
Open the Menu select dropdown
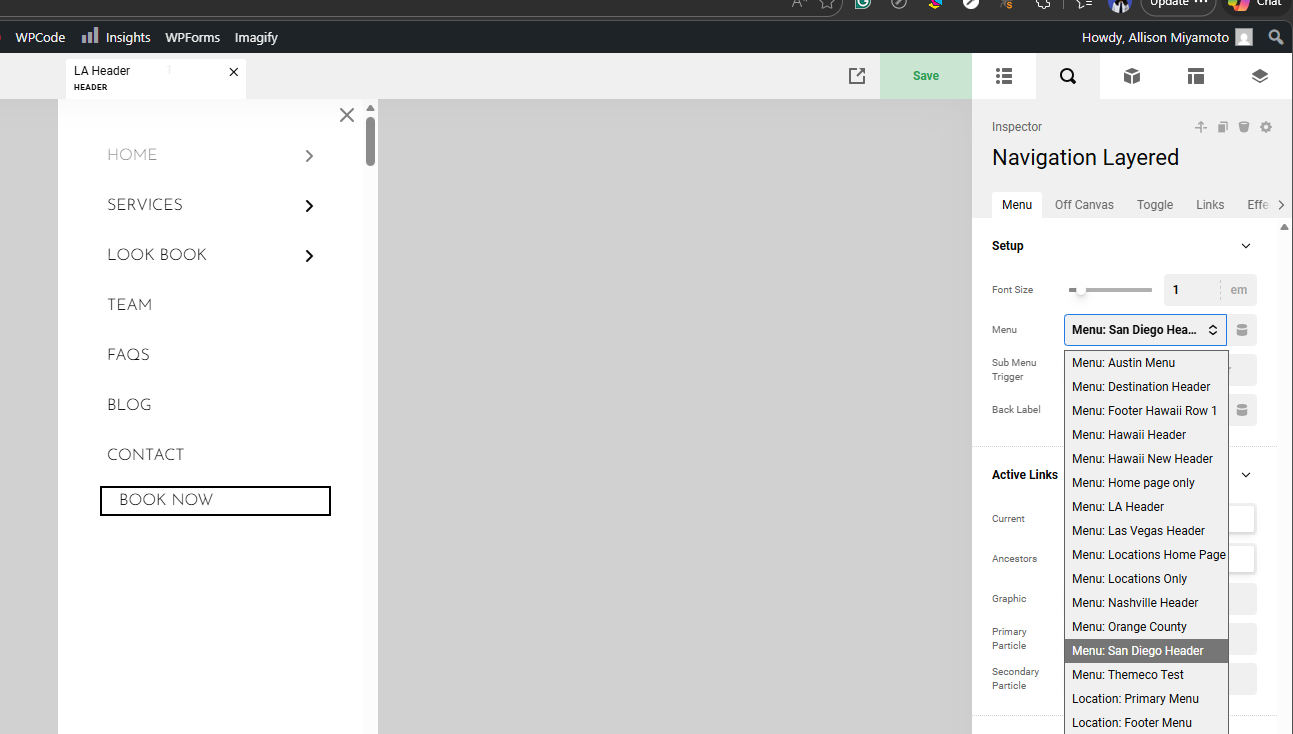click(1145, 330)
